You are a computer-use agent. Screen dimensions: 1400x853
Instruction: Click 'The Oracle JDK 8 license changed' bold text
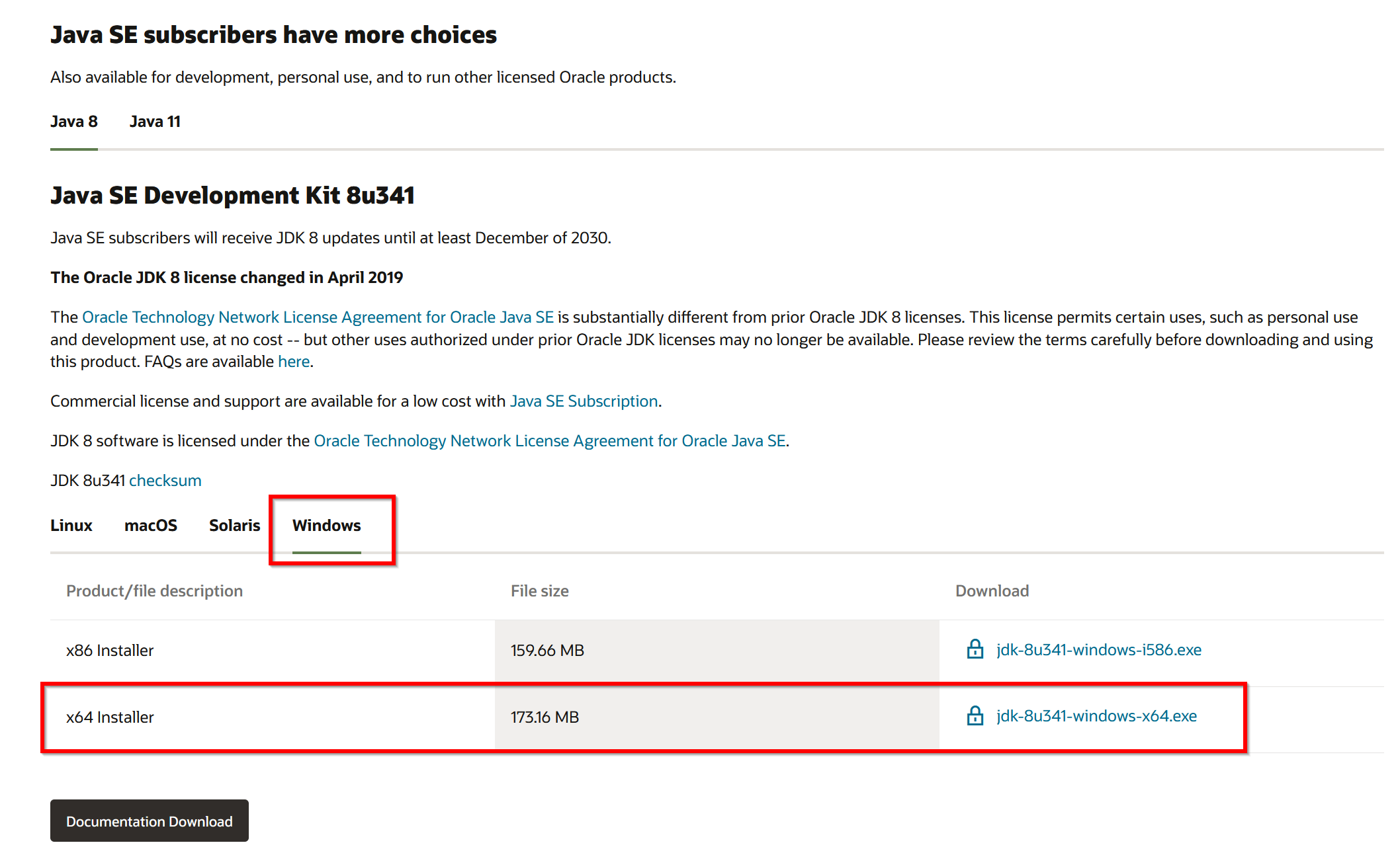227,278
